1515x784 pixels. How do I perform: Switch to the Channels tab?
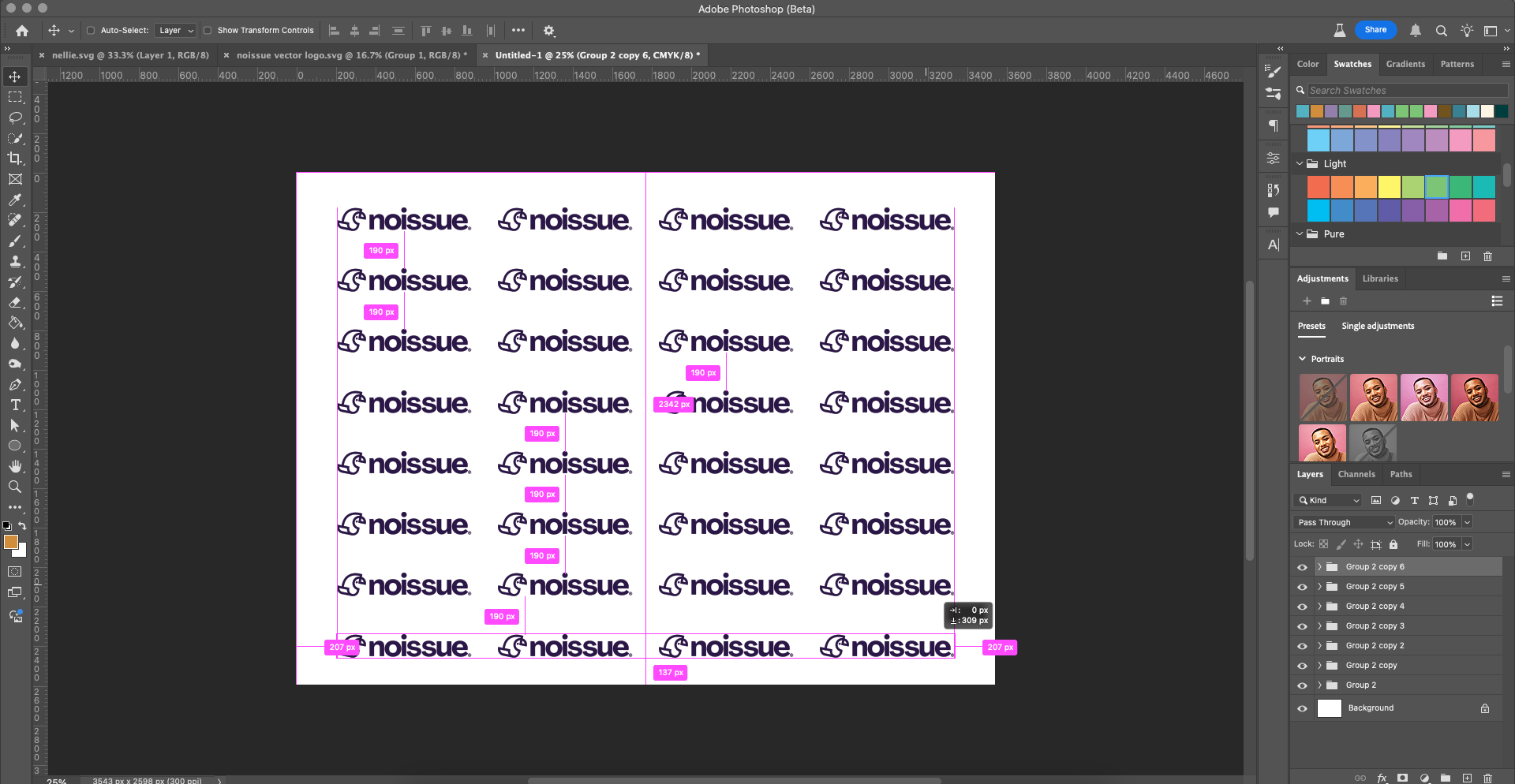click(x=1356, y=474)
